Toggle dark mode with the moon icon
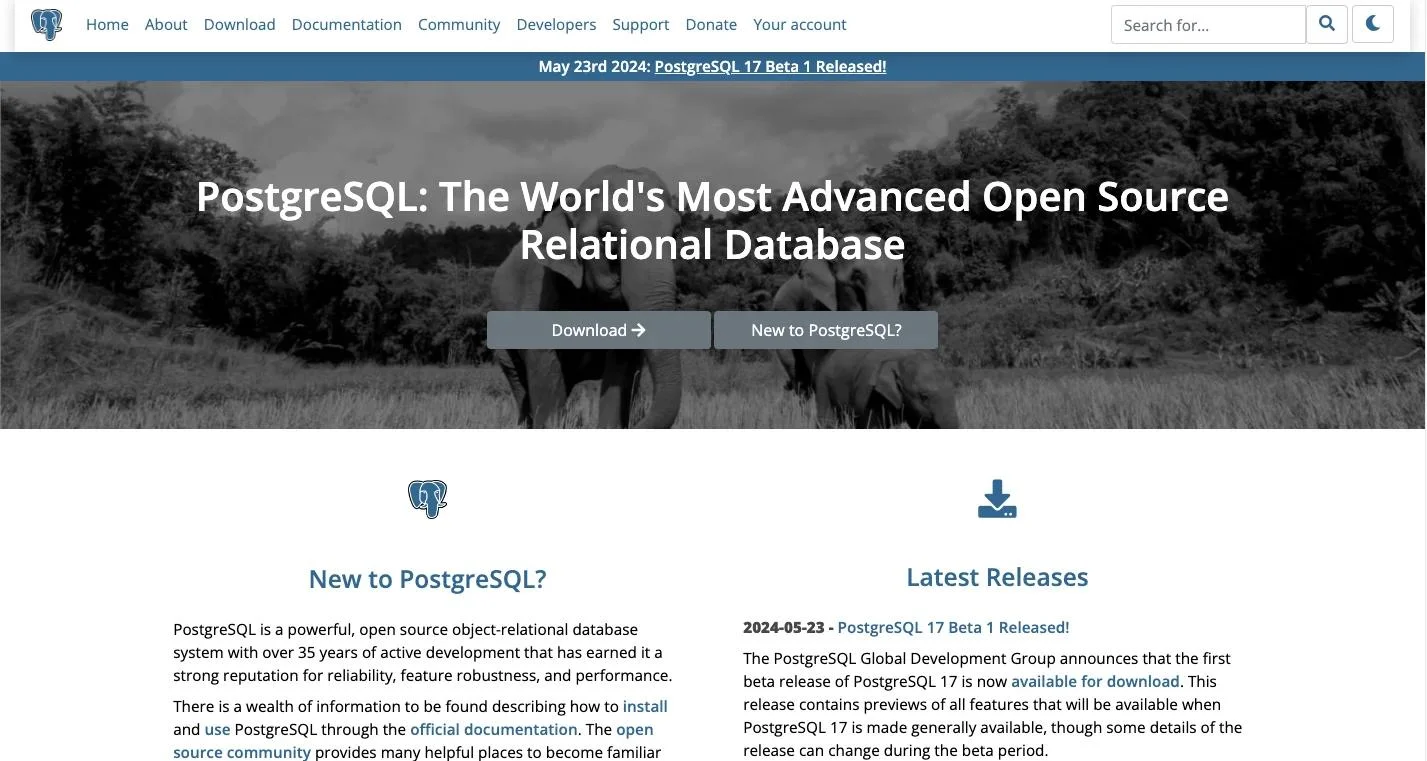Image resolution: width=1427 pixels, height=761 pixels. point(1373,24)
